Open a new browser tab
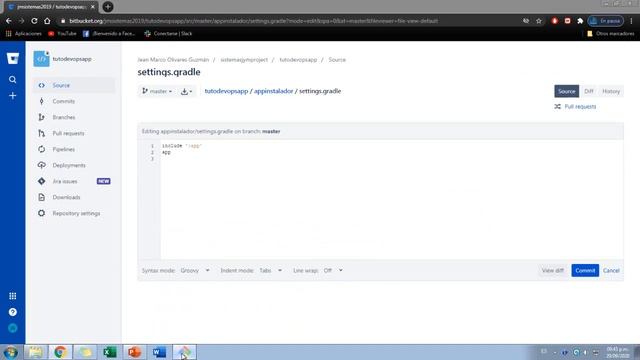Screen dimensions: 640x360 (108, 7)
